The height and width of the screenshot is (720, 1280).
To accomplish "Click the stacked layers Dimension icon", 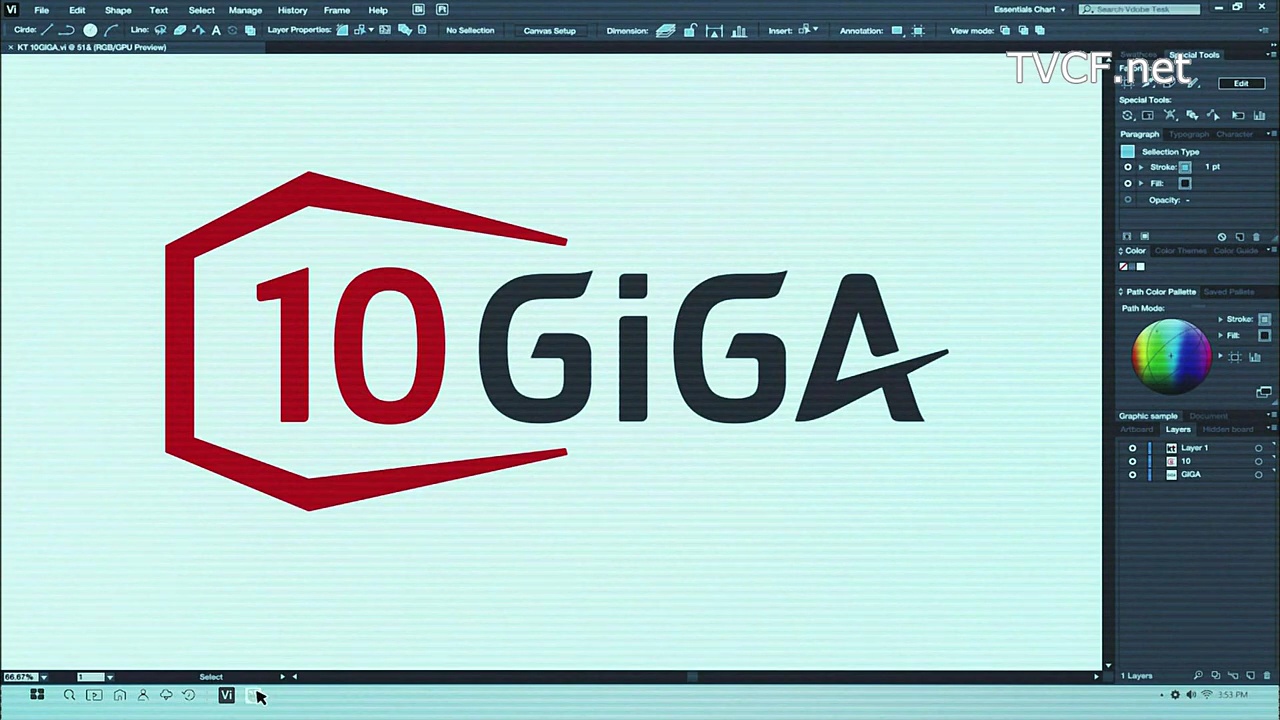I will coord(665,30).
